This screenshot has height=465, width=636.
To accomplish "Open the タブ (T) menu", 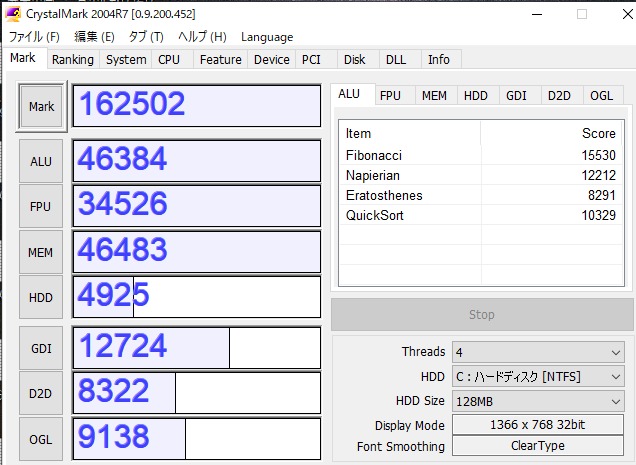I will point(146,37).
